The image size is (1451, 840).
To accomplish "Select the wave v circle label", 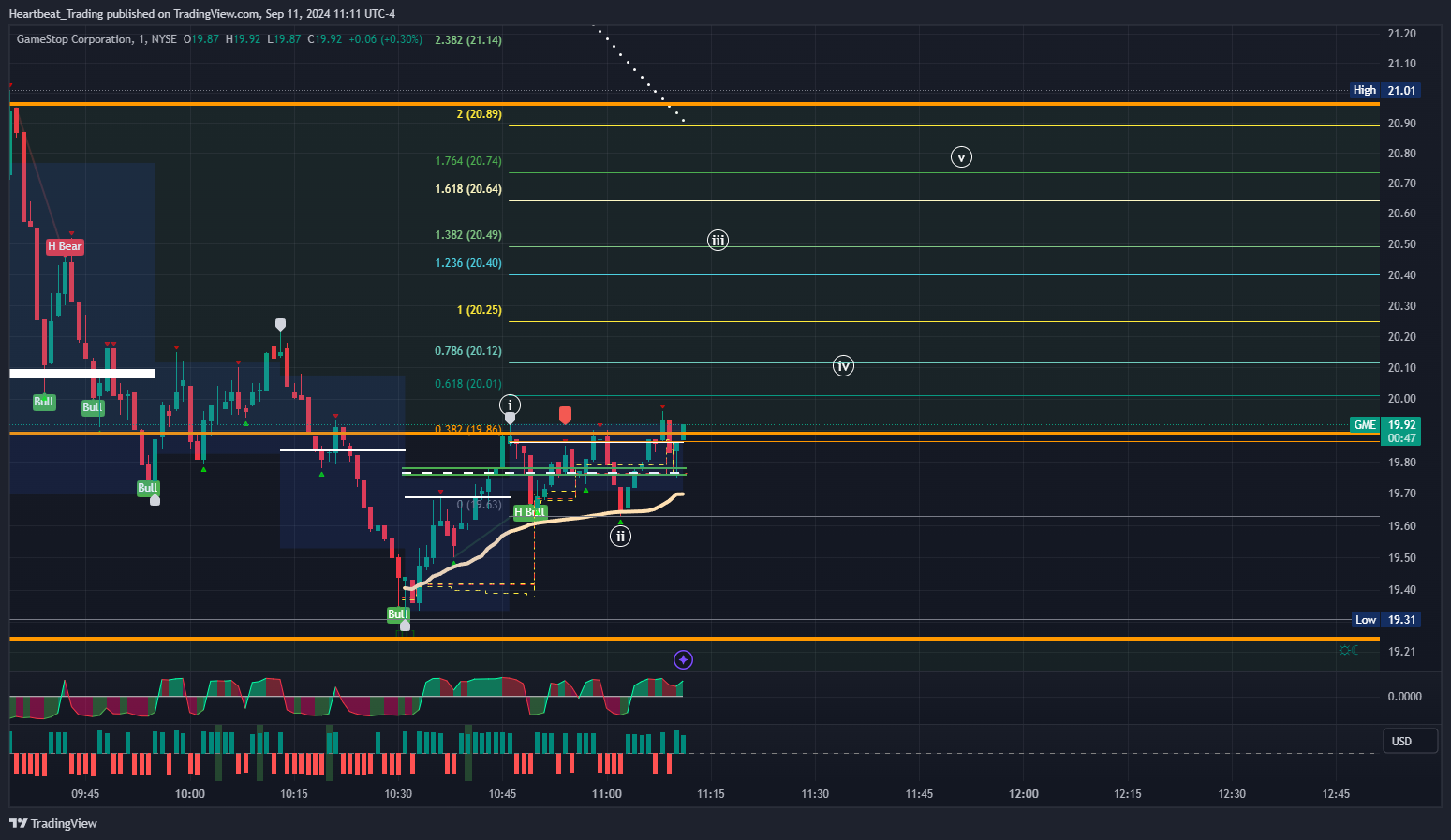I will [x=961, y=157].
